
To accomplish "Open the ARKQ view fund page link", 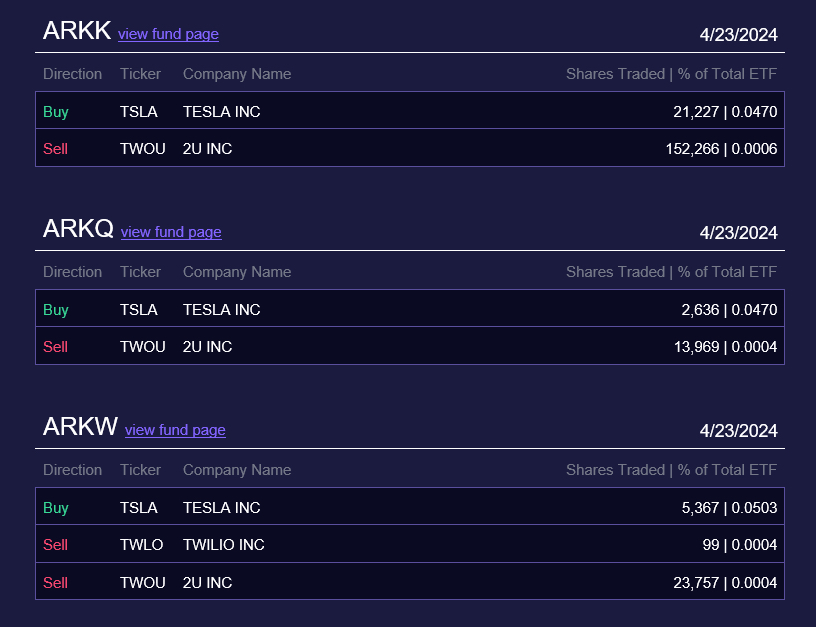I will 171,232.
